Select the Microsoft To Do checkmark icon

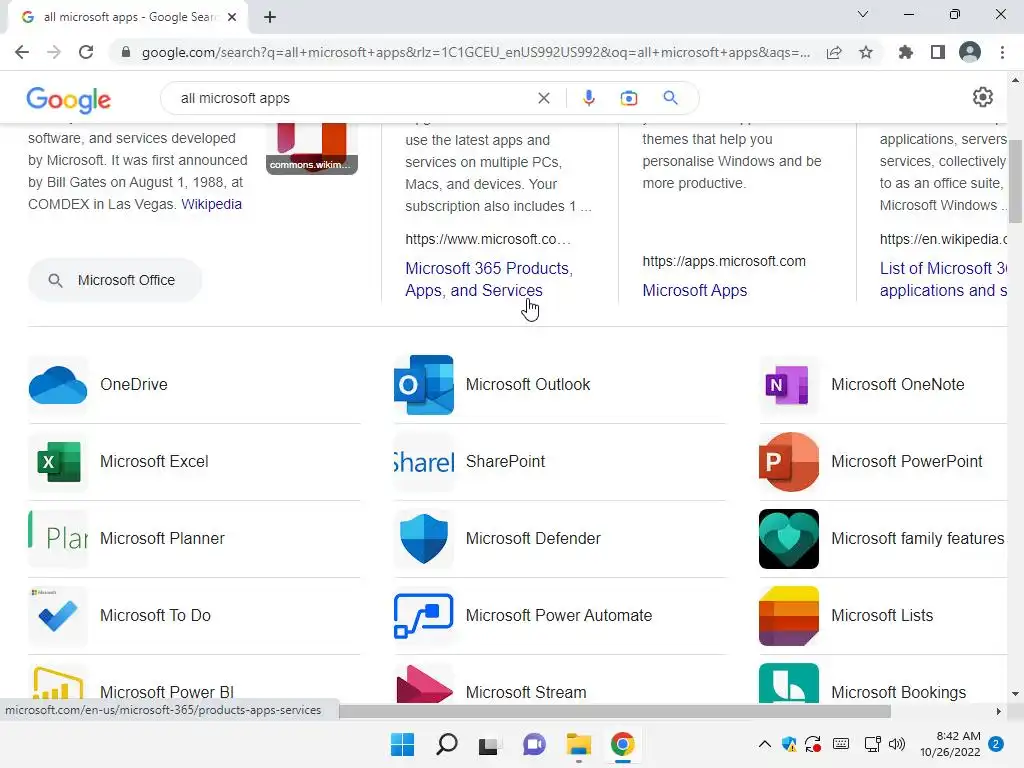pyautogui.click(x=58, y=616)
